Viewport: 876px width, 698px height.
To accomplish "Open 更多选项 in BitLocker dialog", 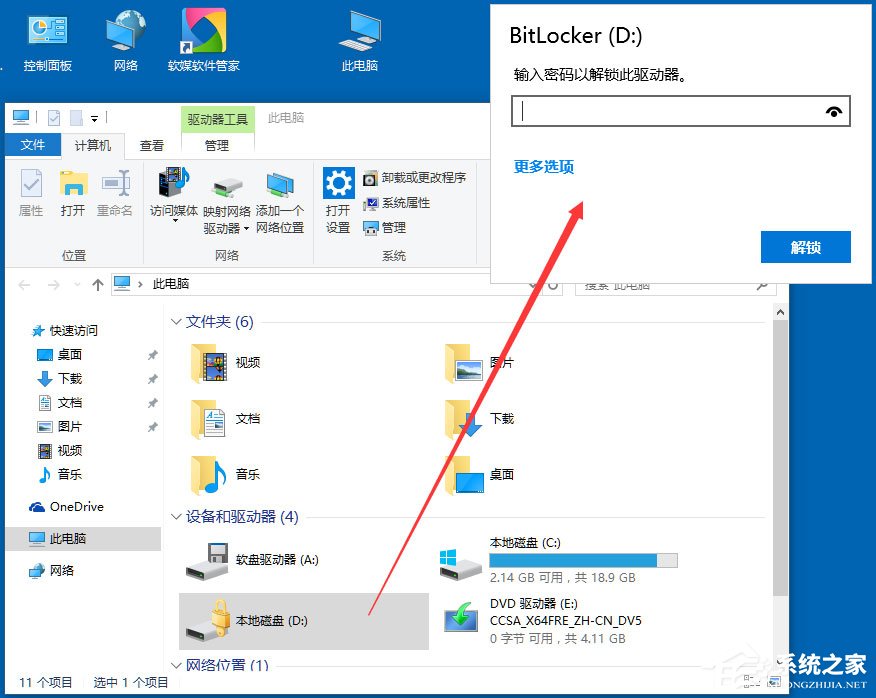I will point(543,169).
